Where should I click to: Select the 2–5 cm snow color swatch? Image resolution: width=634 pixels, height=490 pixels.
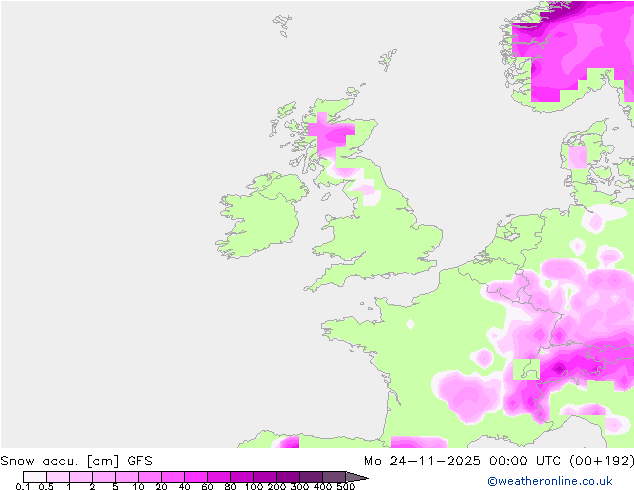104,477
